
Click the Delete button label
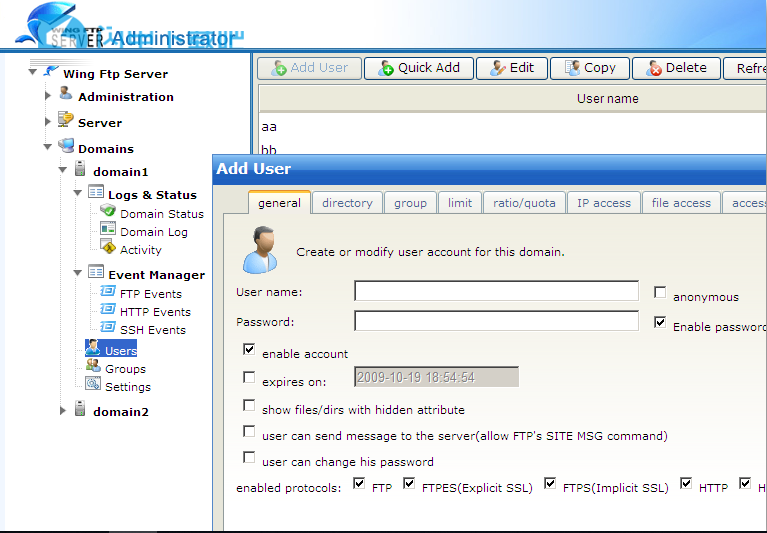click(x=686, y=67)
